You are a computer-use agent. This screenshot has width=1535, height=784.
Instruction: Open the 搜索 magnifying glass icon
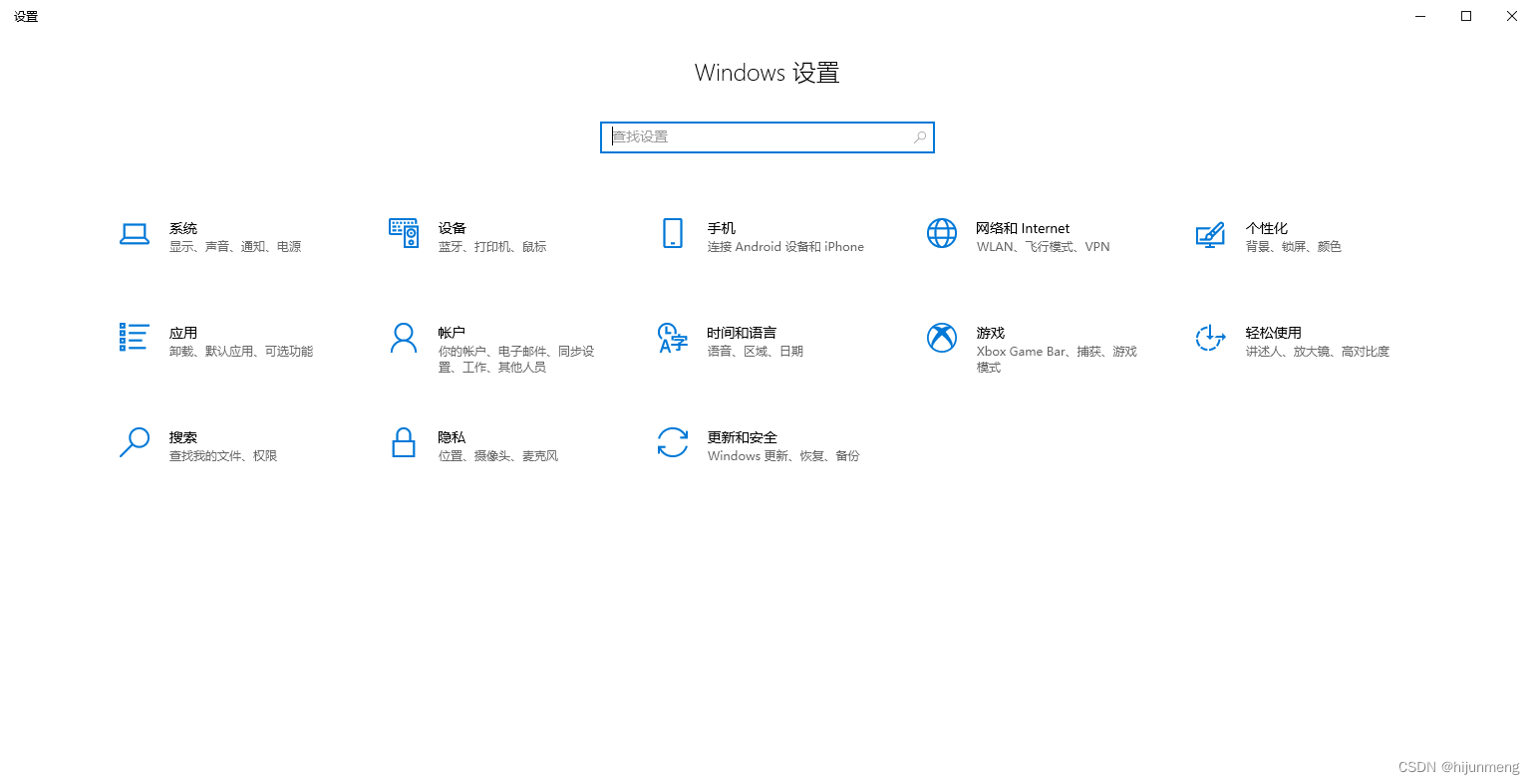click(x=135, y=442)
